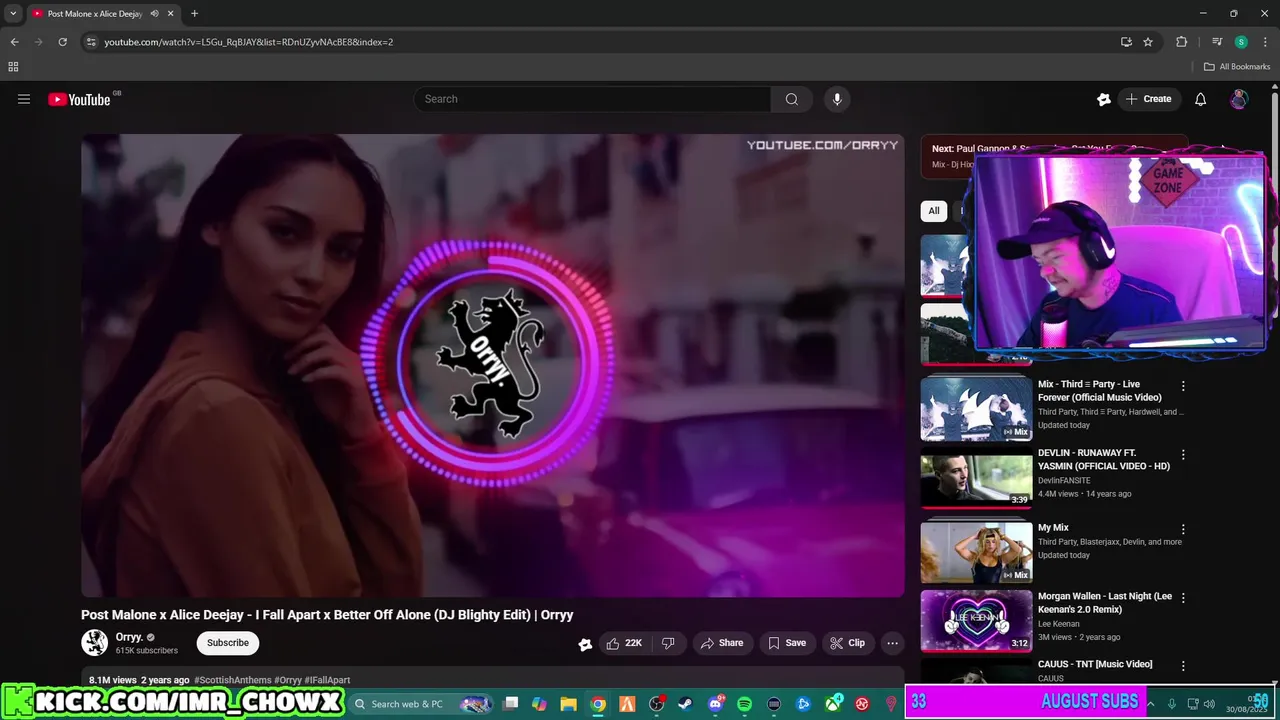This screenshot has width=1280, height=720.
Task: Go to YouTube home via logo
Action: point(79,99)
